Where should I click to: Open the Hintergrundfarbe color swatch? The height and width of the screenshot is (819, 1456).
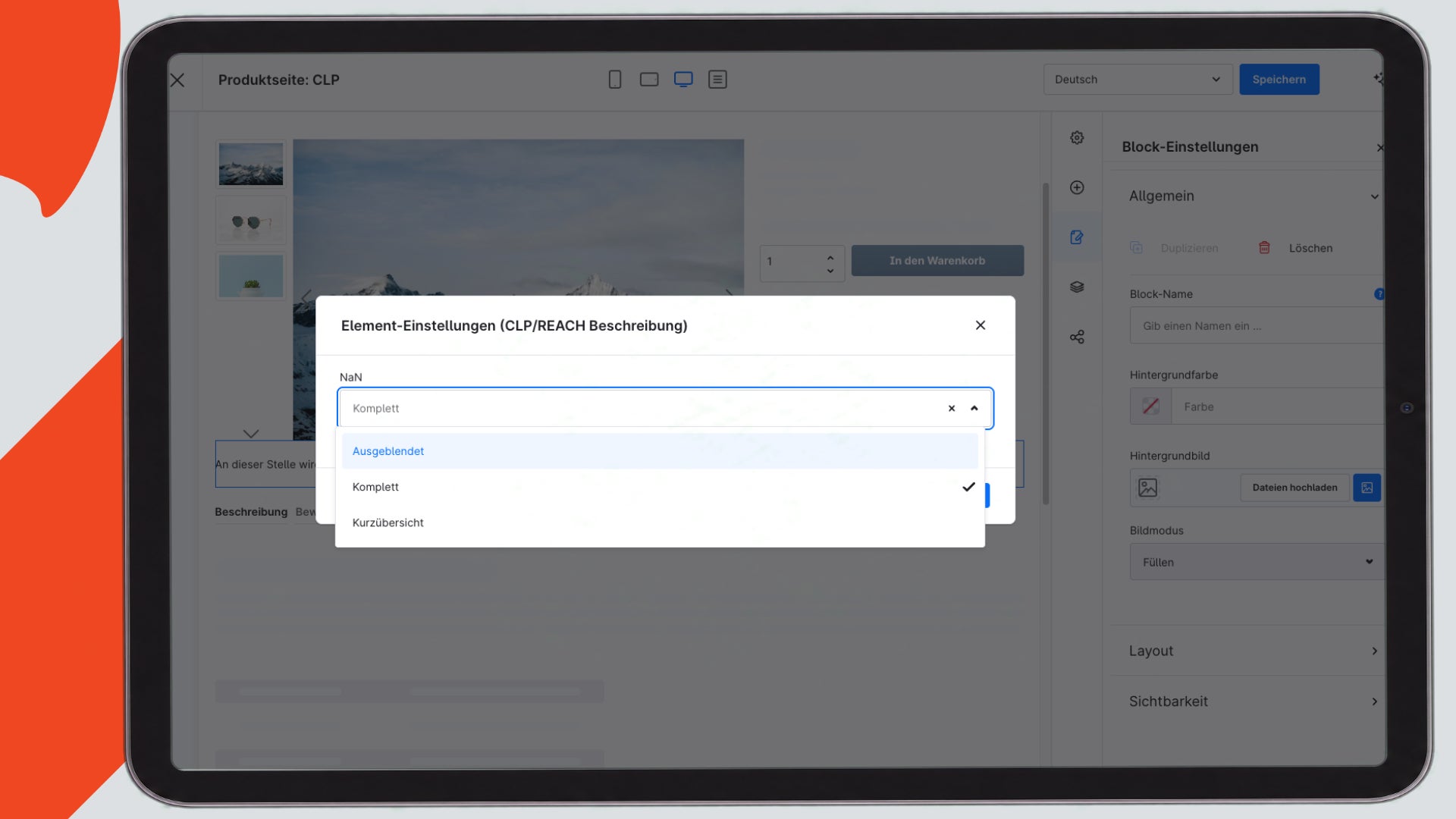(1150, 406)
